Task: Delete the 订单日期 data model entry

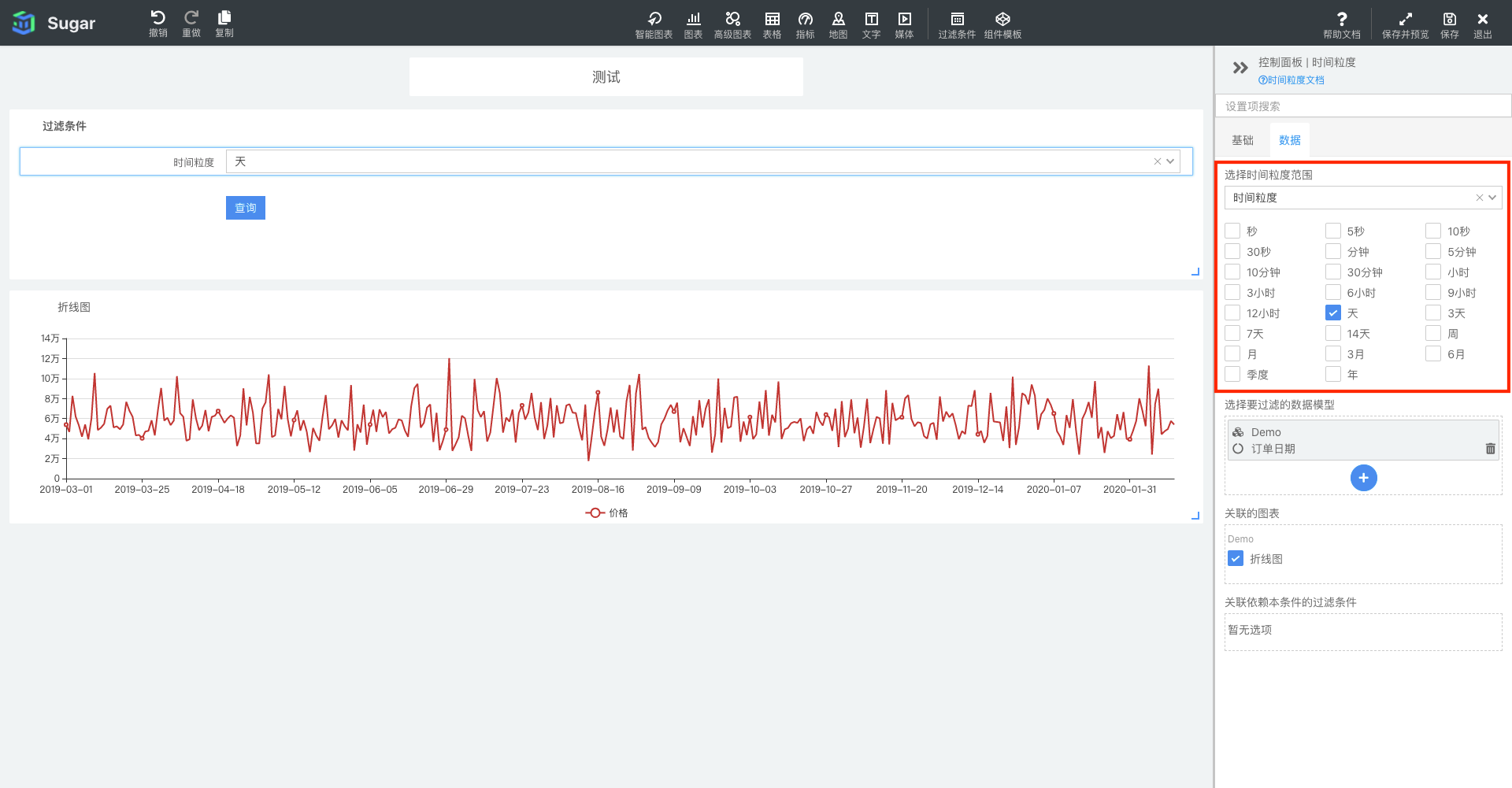Action: (1490, 449)
